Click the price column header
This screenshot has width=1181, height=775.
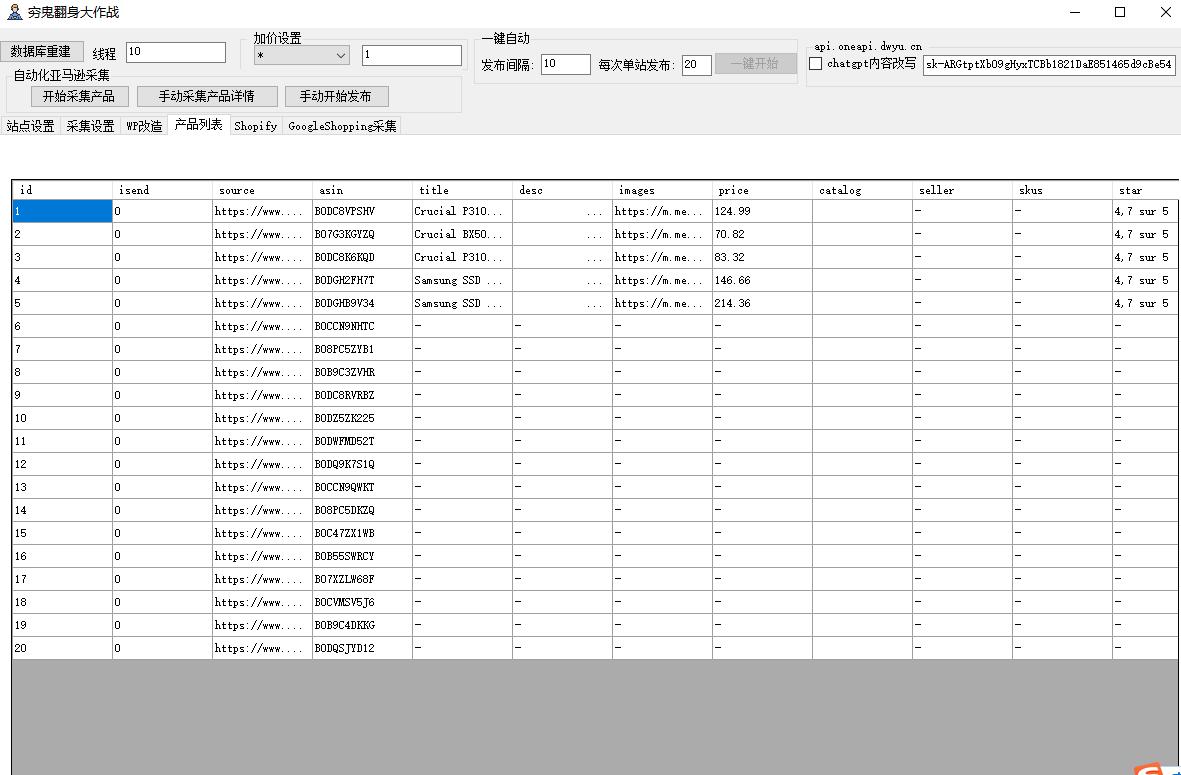[733, 189]
